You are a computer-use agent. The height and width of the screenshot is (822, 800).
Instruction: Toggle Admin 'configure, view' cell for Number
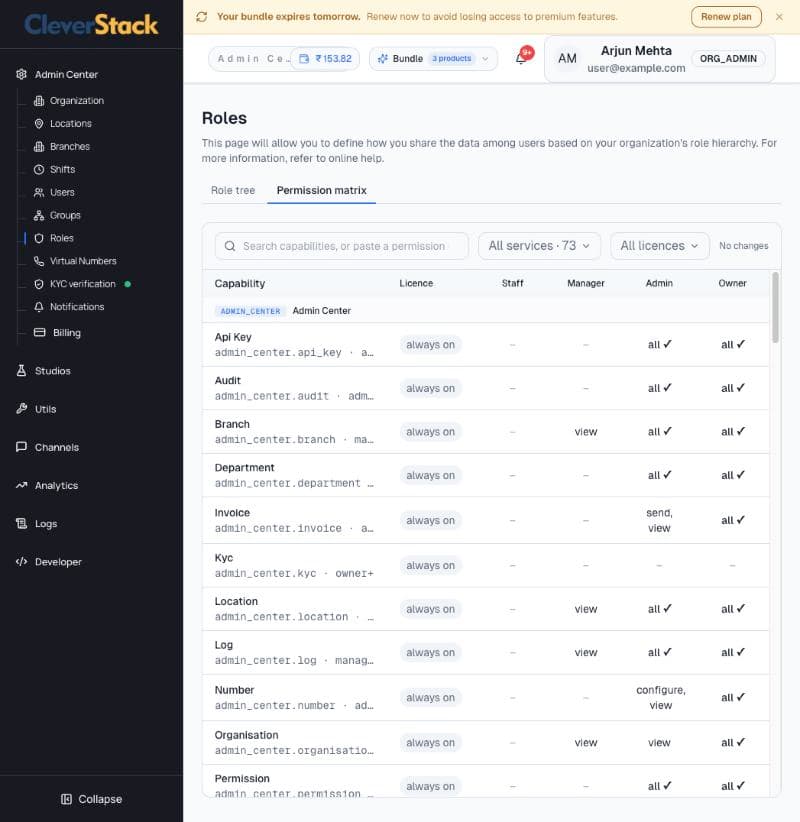(x=661, y=697)
